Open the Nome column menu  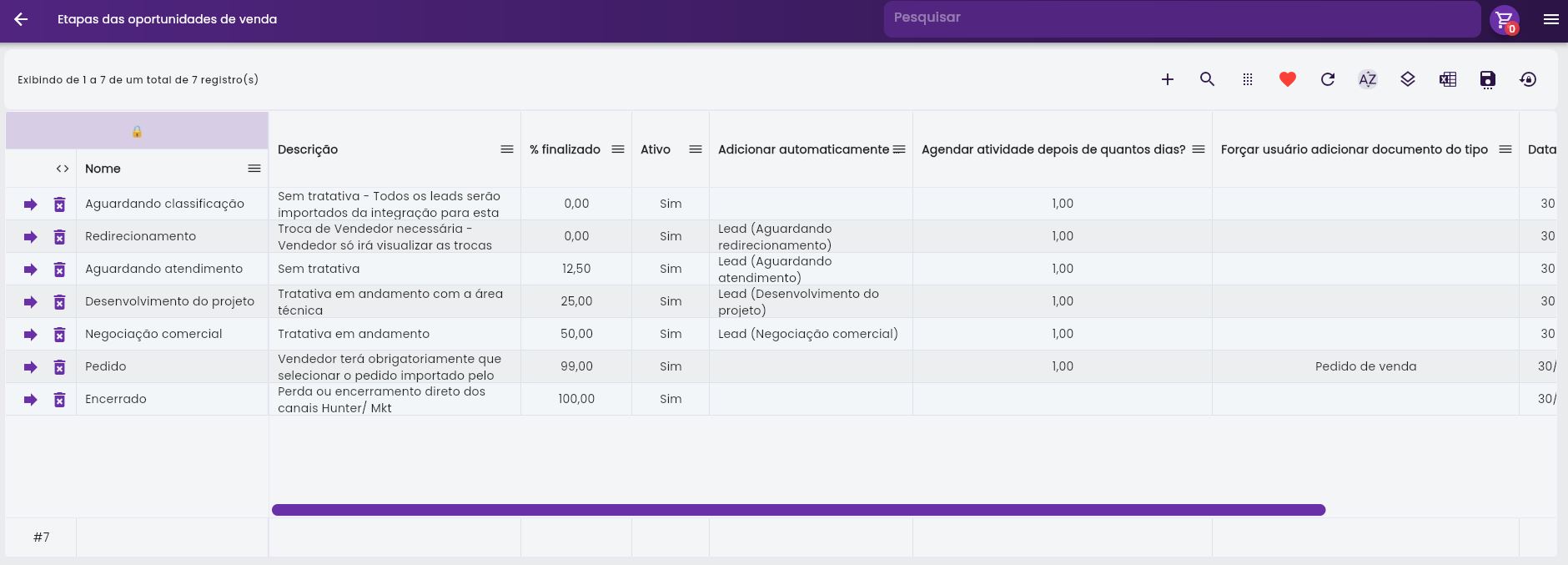(254, 169)
